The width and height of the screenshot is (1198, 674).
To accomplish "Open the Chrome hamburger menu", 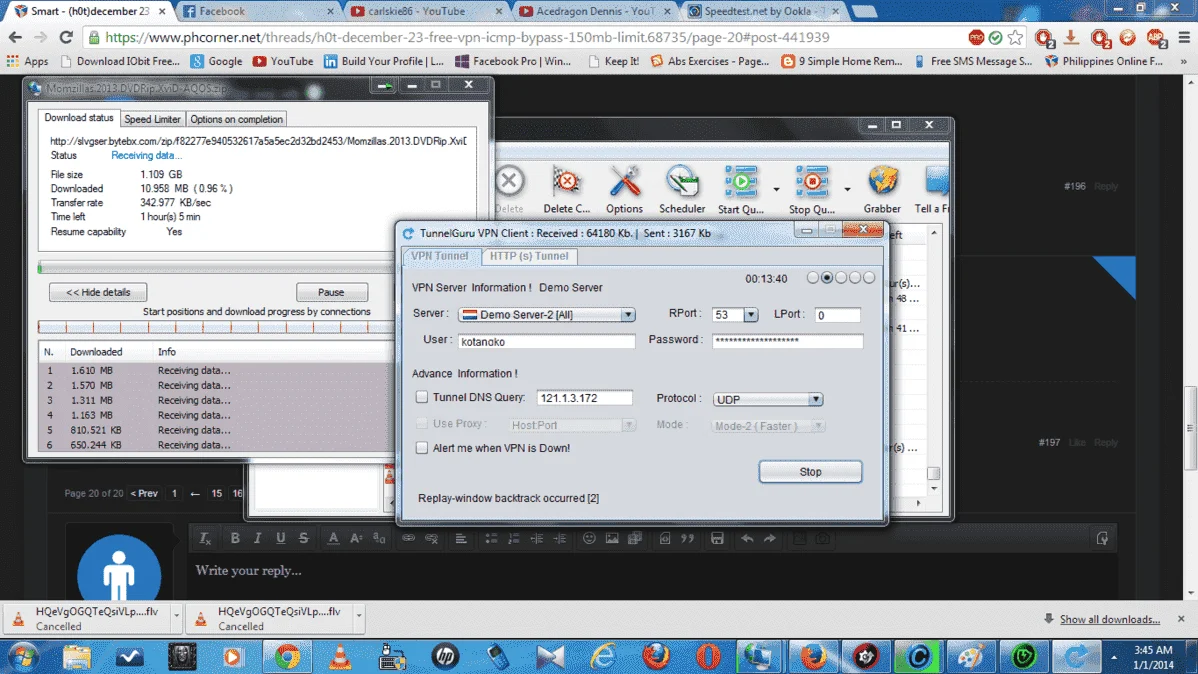I will coord(1184,37).
